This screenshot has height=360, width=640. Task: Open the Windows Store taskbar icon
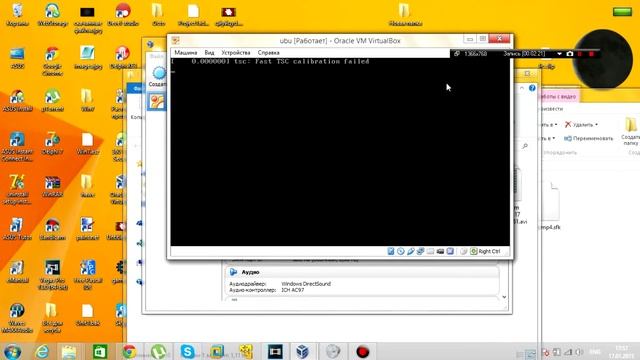[100, 351]
